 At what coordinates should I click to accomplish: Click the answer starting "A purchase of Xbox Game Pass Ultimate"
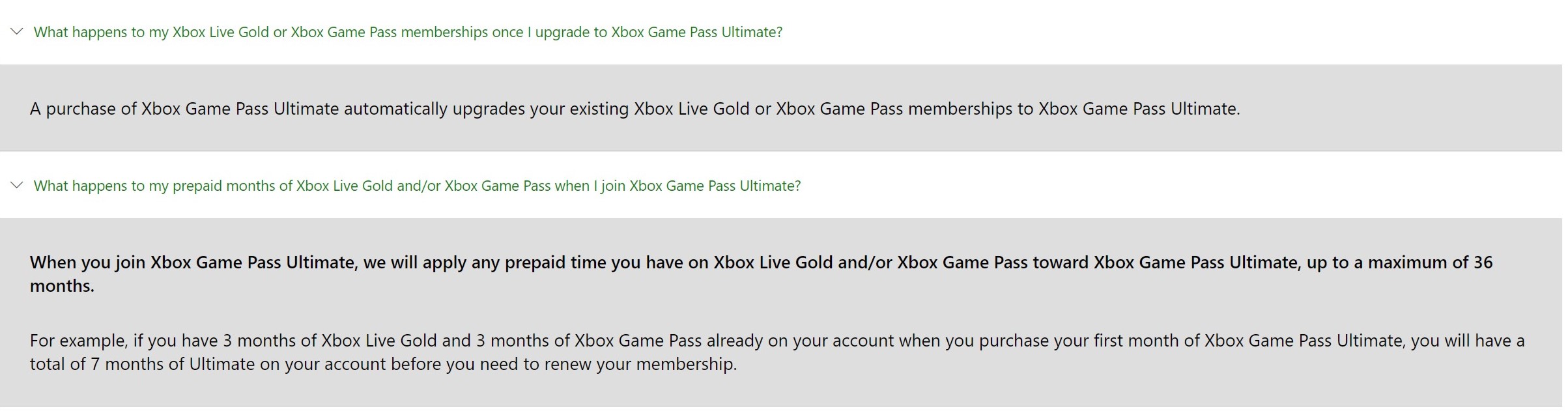coord(634,109)
